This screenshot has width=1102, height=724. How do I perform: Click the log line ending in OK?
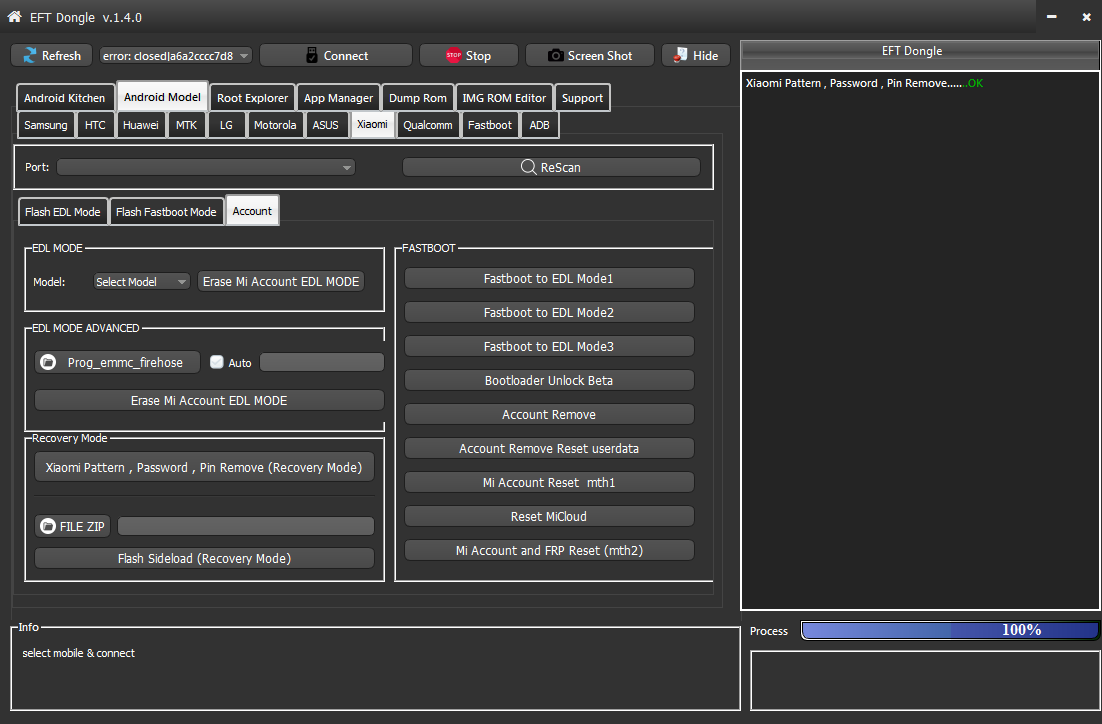click(x=864, y=83)
